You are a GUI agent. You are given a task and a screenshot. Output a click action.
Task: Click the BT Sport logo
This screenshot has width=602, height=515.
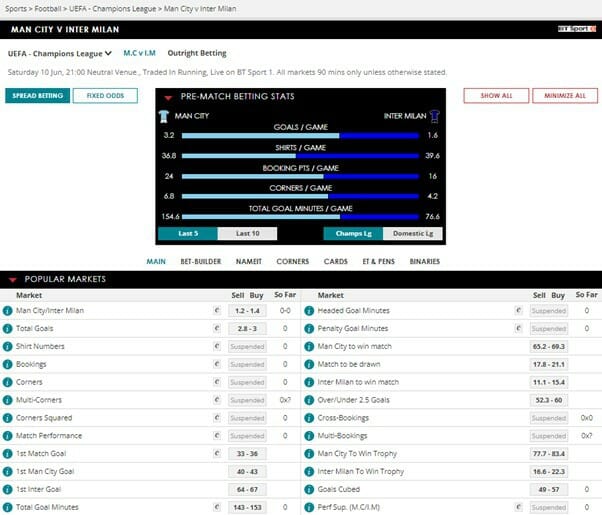pos(577,29)
